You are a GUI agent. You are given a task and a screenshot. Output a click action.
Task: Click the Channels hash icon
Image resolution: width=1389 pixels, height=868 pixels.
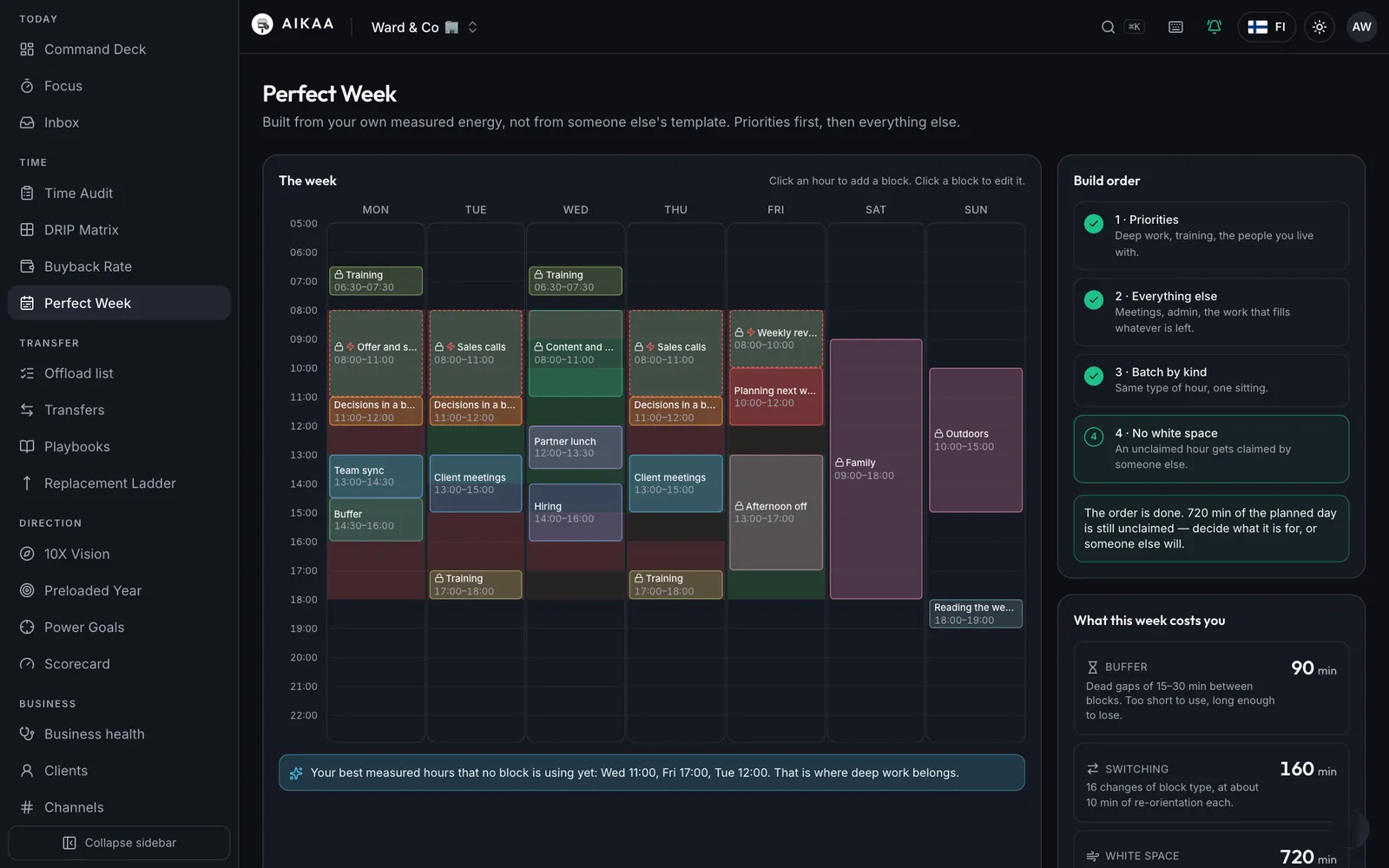pos(27,807)
